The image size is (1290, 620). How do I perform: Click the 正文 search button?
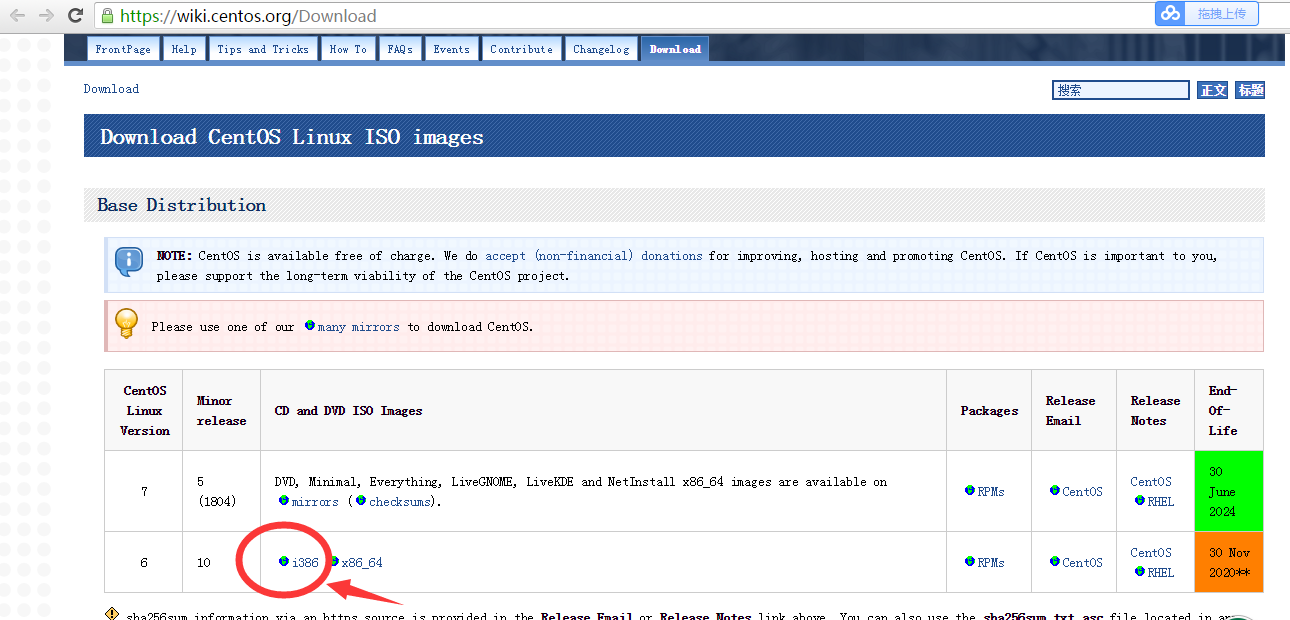[1212, 89]
